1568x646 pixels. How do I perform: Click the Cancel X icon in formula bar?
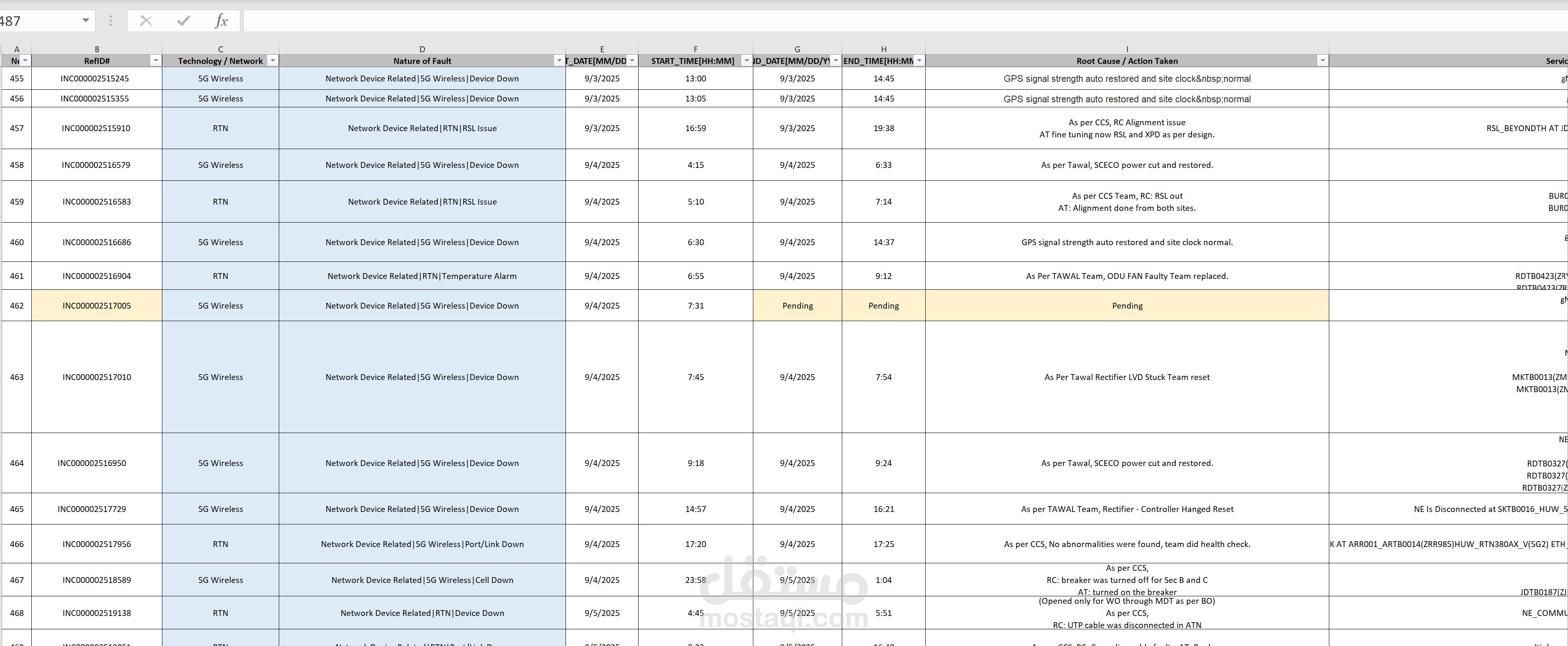click(146, 21)
